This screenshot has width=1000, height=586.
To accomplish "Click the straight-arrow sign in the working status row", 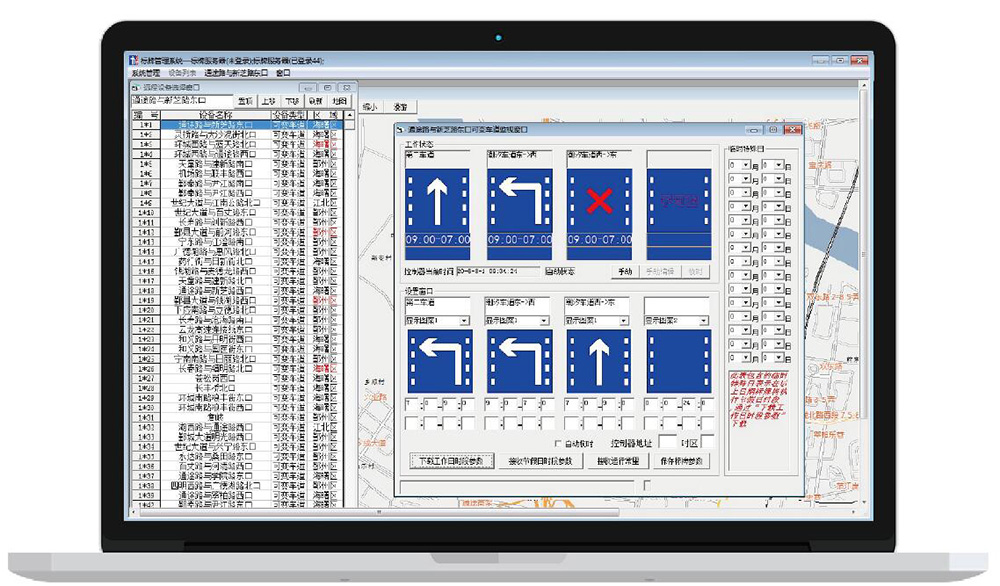I will (437, 205).
